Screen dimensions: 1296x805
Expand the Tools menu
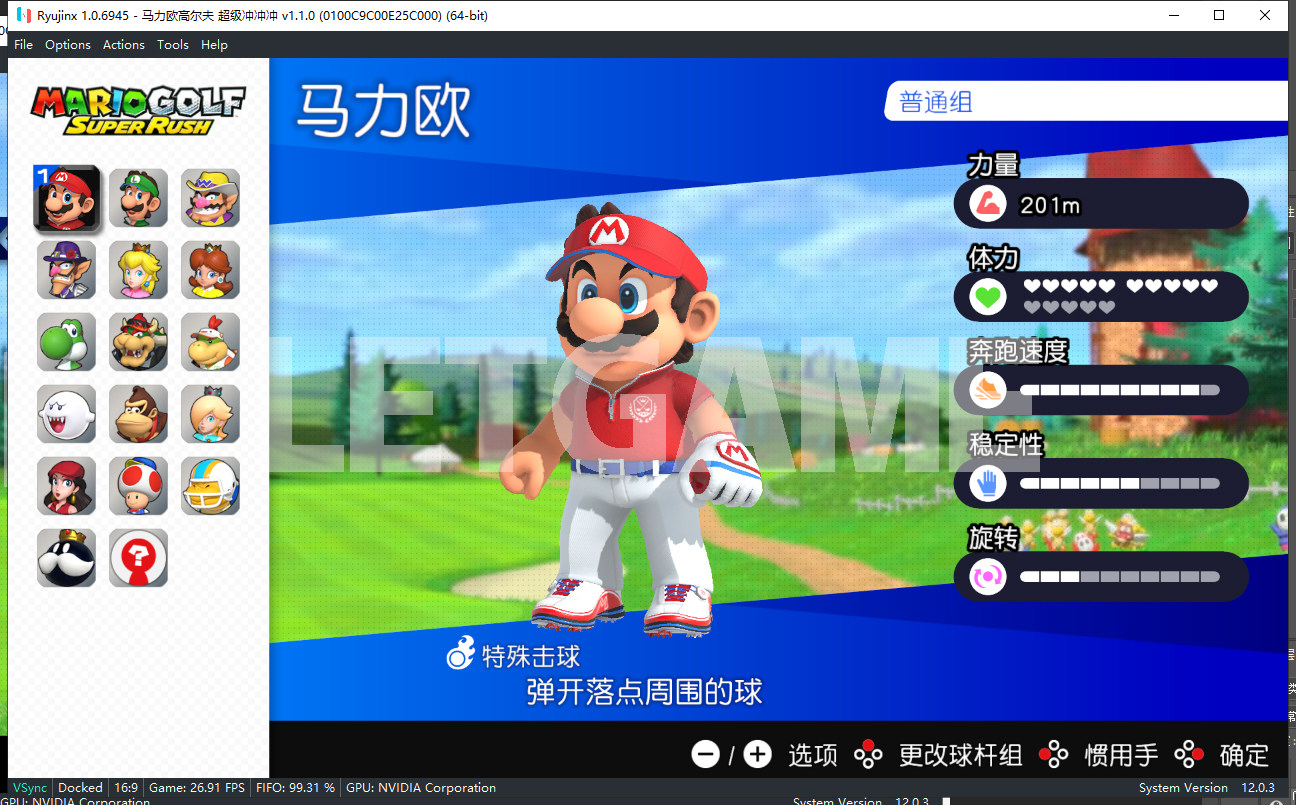pos(173,45)
